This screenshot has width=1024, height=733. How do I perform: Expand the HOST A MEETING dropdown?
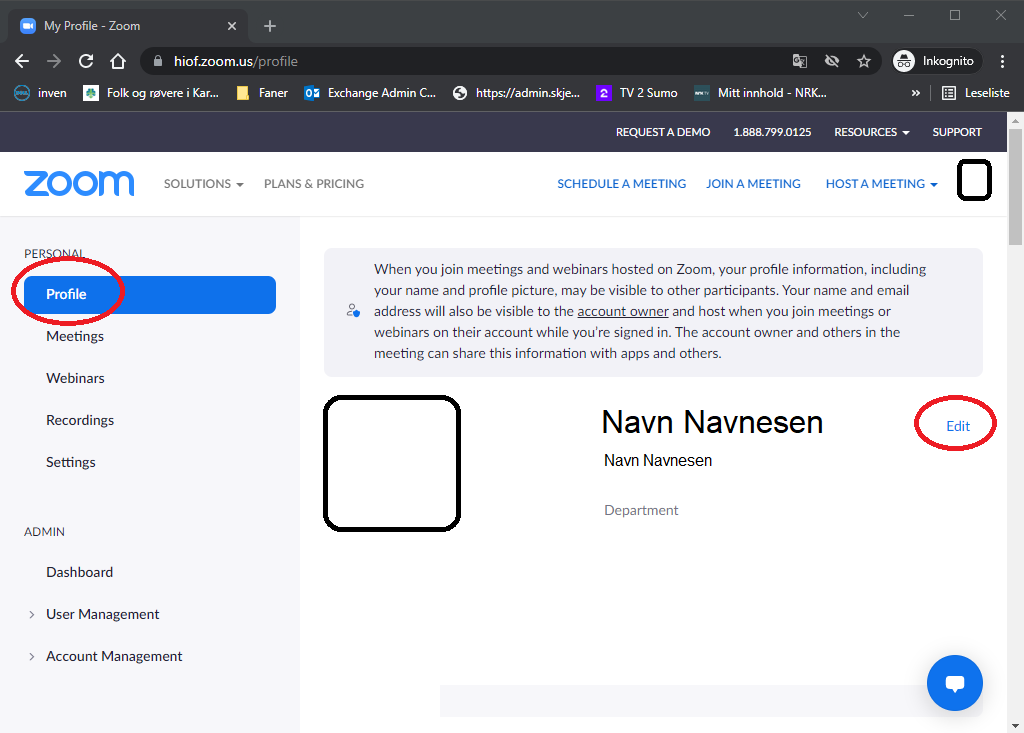click(x=882, y=184)
